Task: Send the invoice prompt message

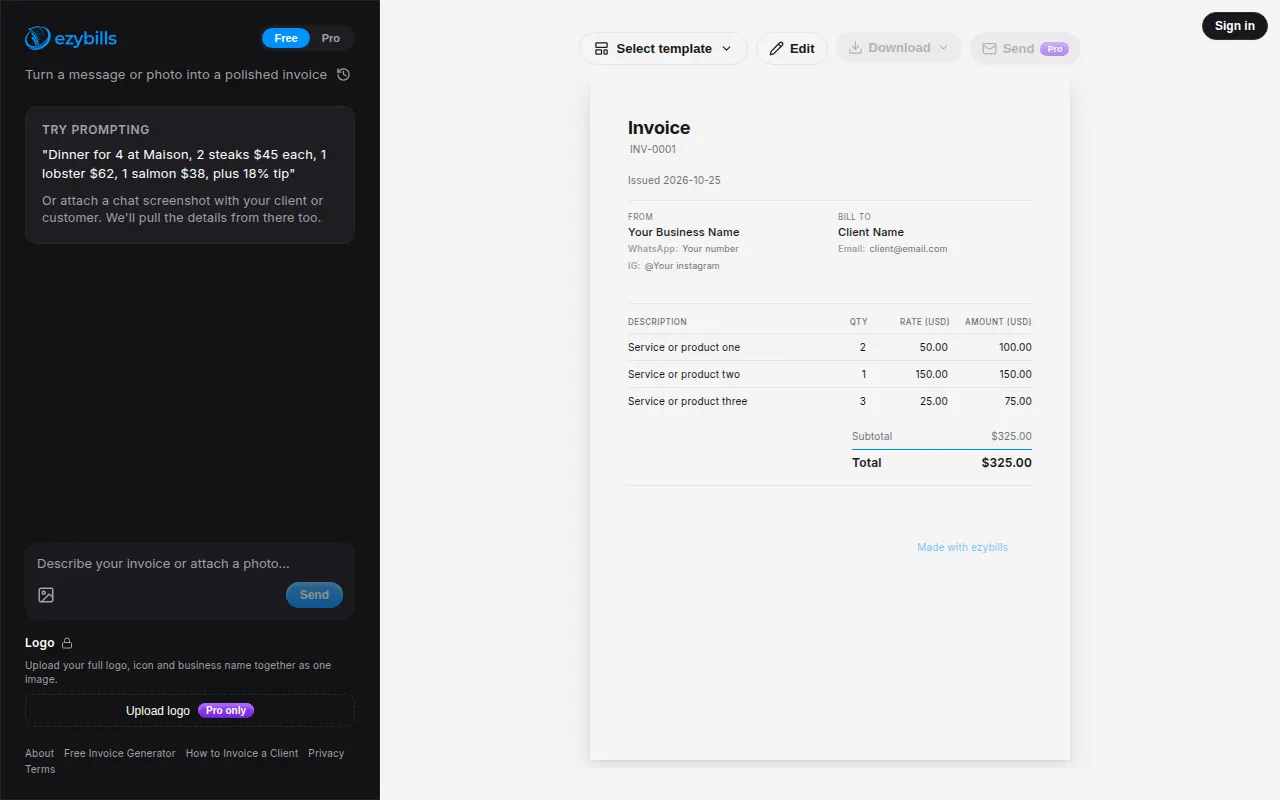Action: (x=314, y=595)
